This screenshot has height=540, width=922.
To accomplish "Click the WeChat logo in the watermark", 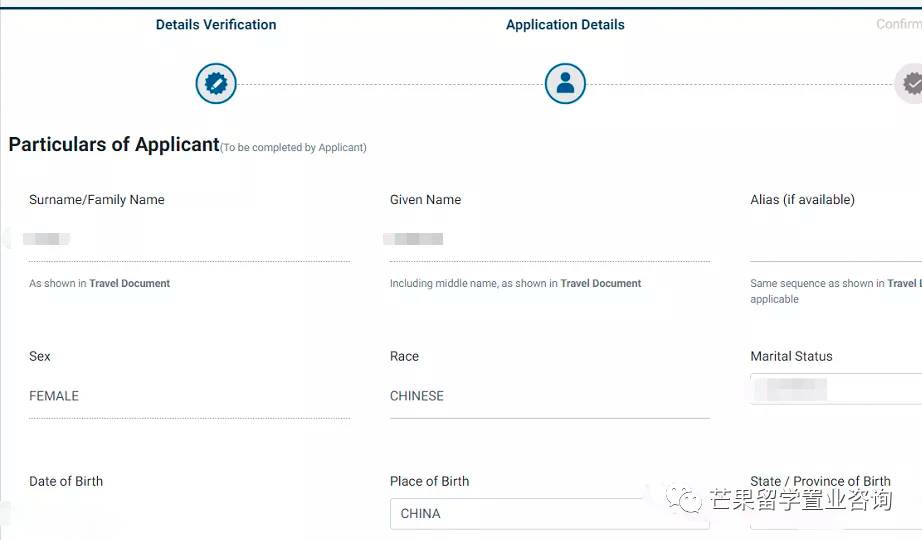I will [686, 498].
